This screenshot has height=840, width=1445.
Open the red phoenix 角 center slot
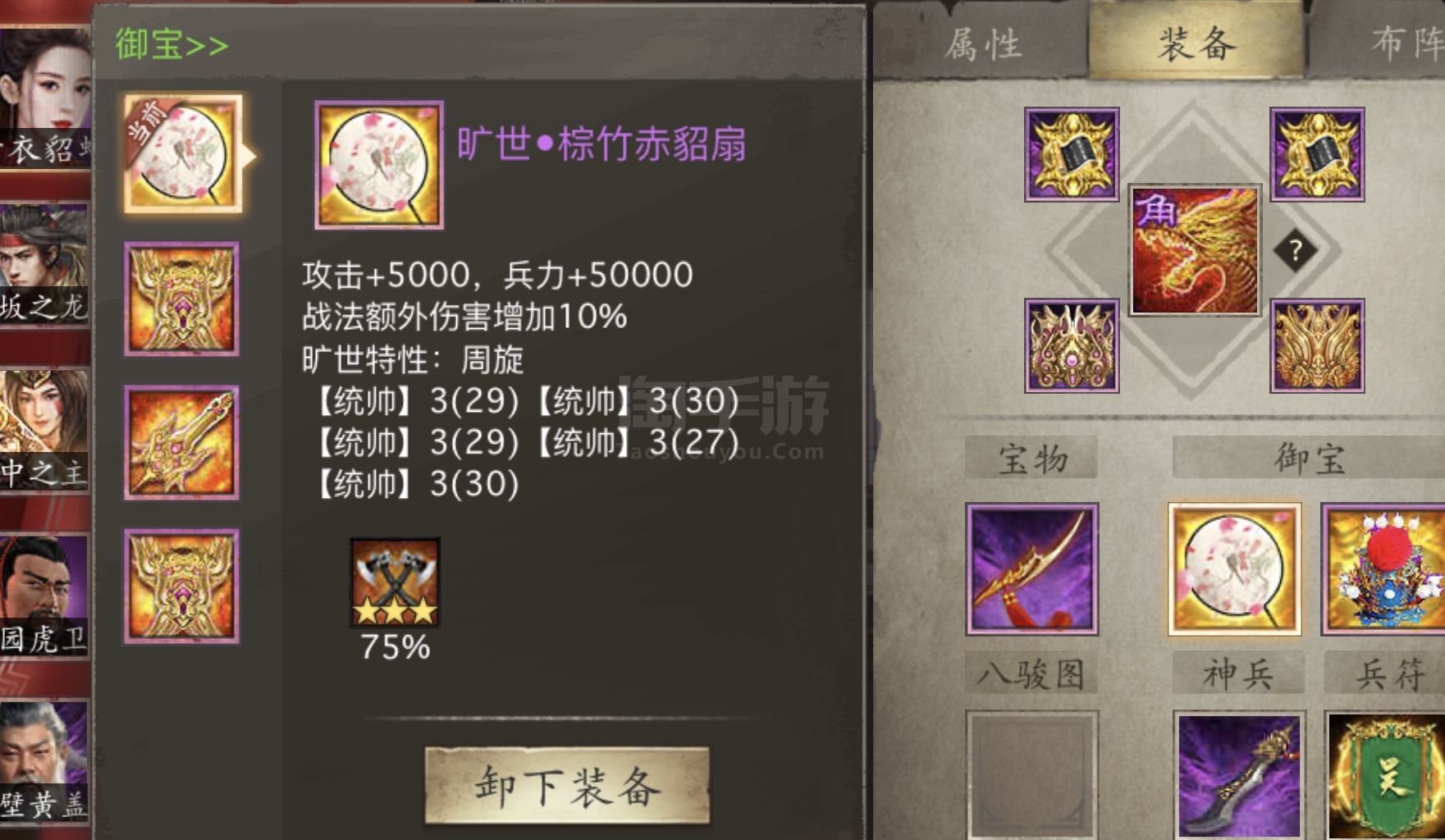tap(1195, 250)
